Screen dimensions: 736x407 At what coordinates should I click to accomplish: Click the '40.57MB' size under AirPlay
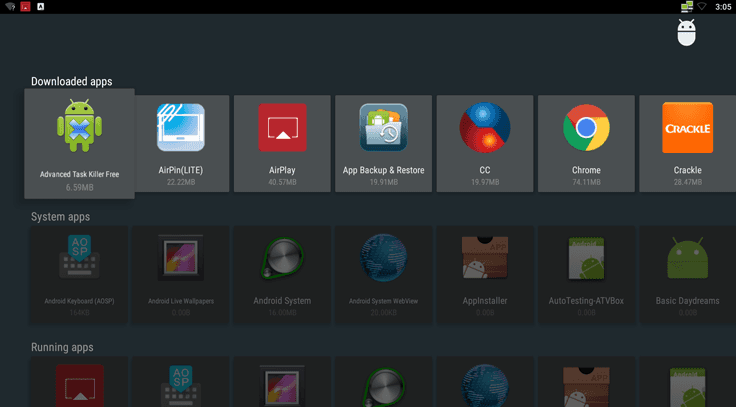tap(282, 182)
